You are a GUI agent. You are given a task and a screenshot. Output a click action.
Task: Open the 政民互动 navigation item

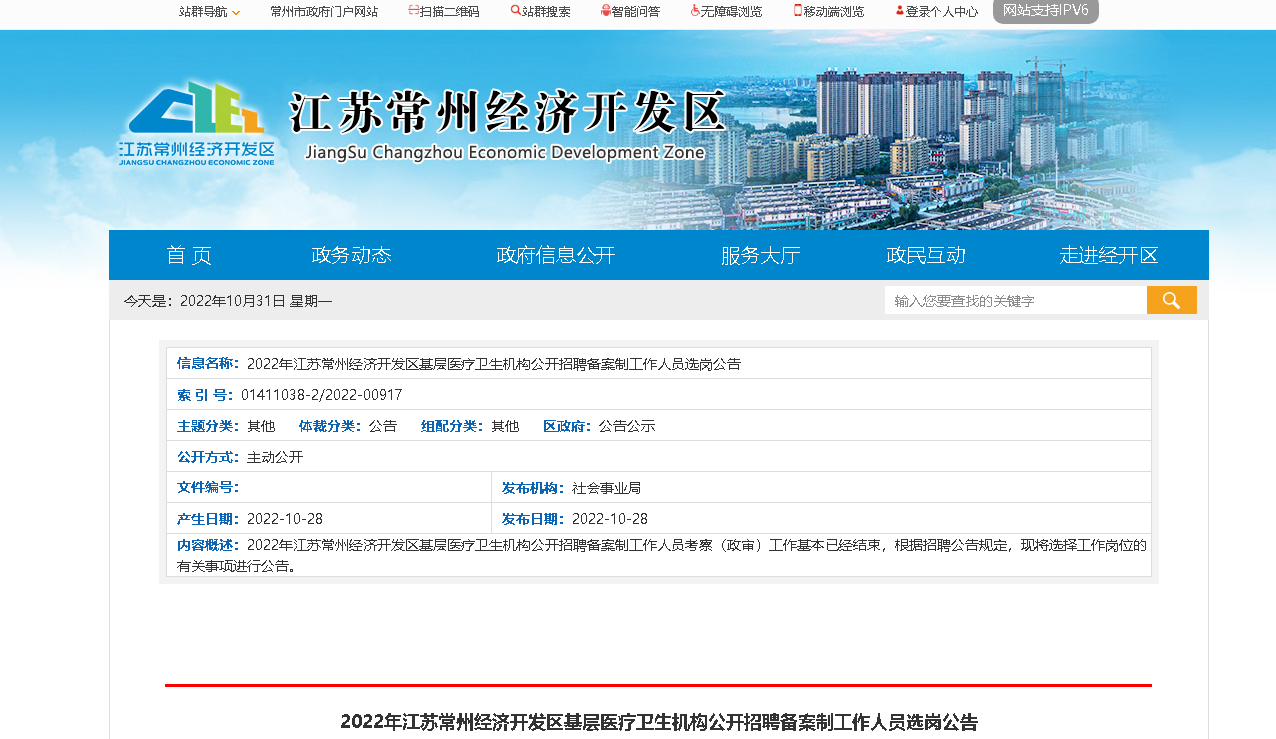926,255
